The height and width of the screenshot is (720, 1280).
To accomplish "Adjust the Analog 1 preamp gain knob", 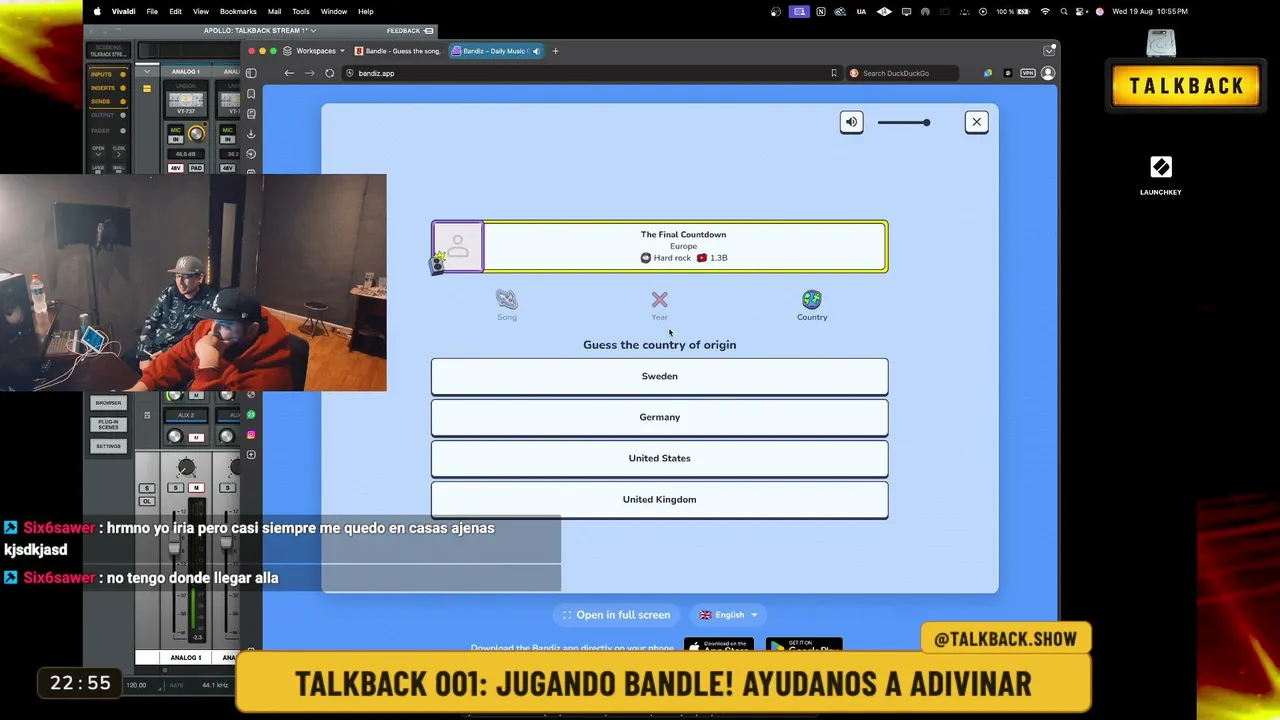I will point(196,133).
